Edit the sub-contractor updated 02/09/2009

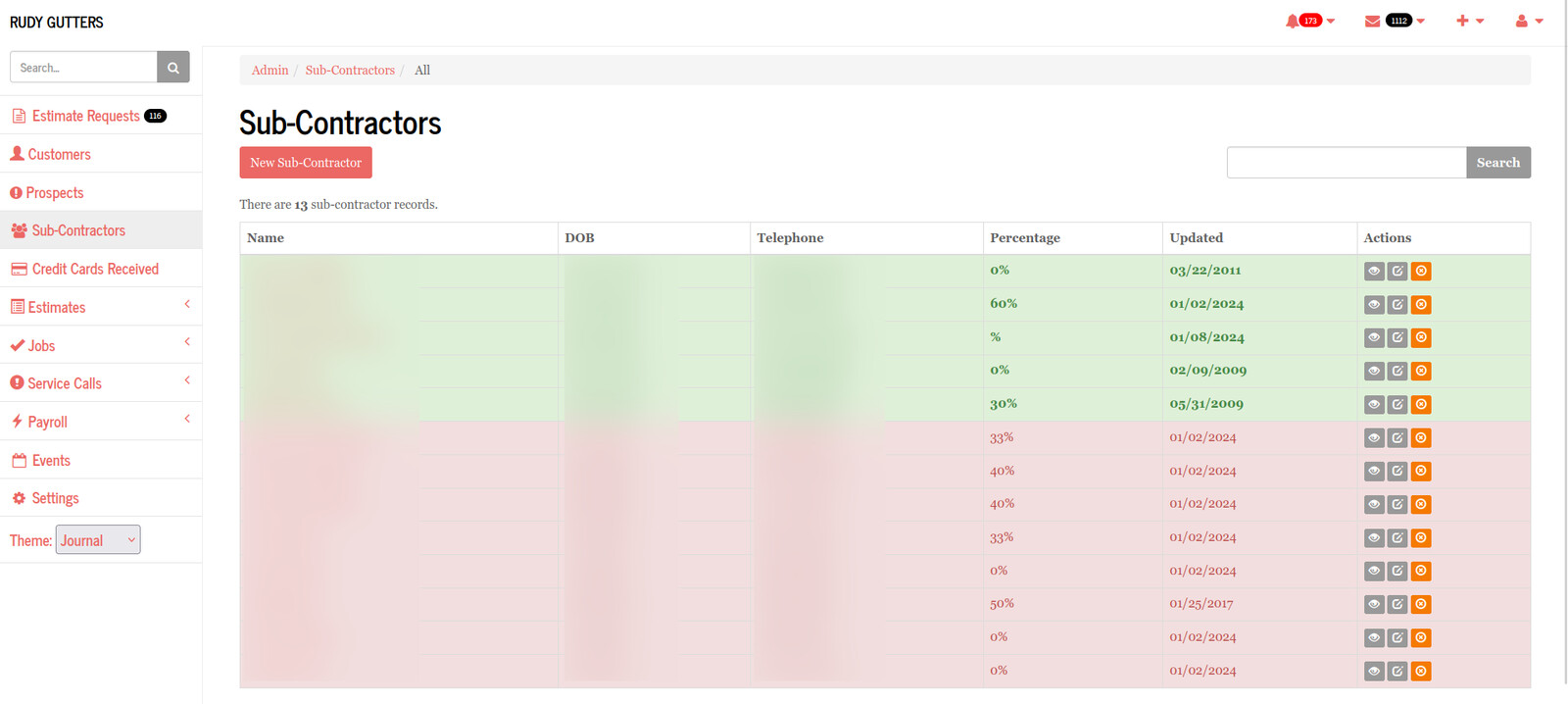coord(1397,372)
